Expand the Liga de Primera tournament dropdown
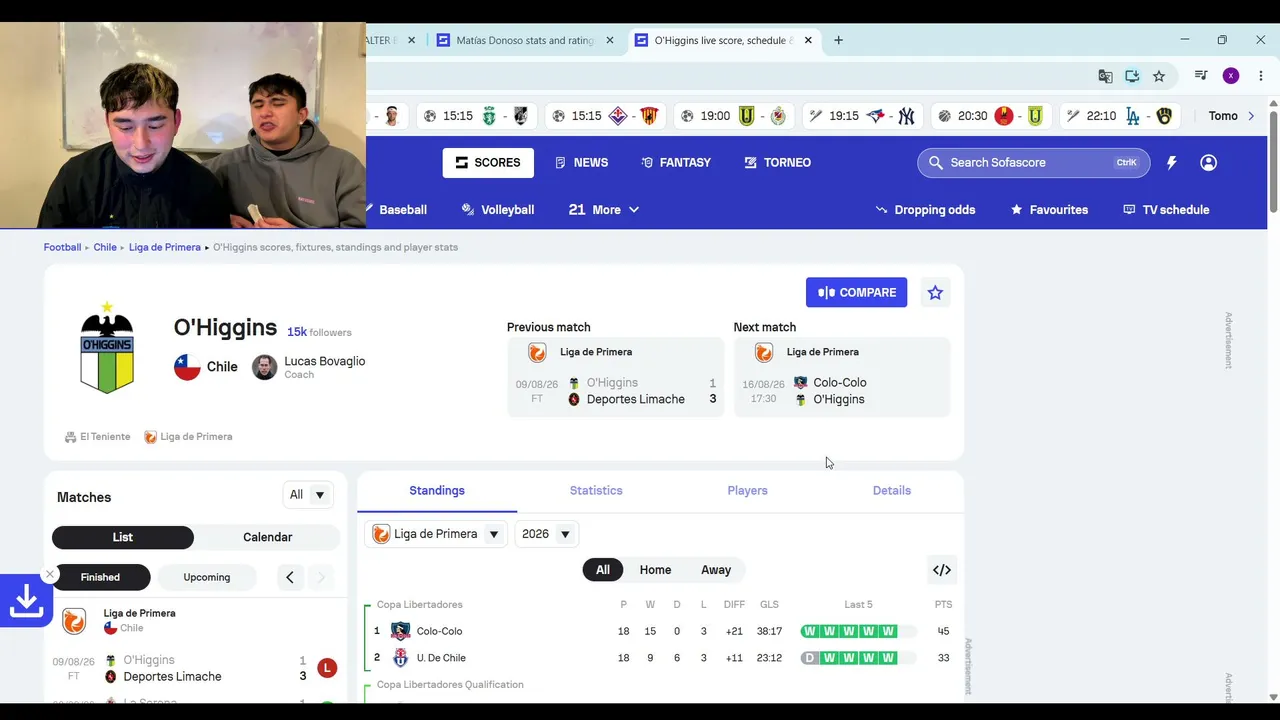Screen dimensions: 1280x720 [436, 534]
